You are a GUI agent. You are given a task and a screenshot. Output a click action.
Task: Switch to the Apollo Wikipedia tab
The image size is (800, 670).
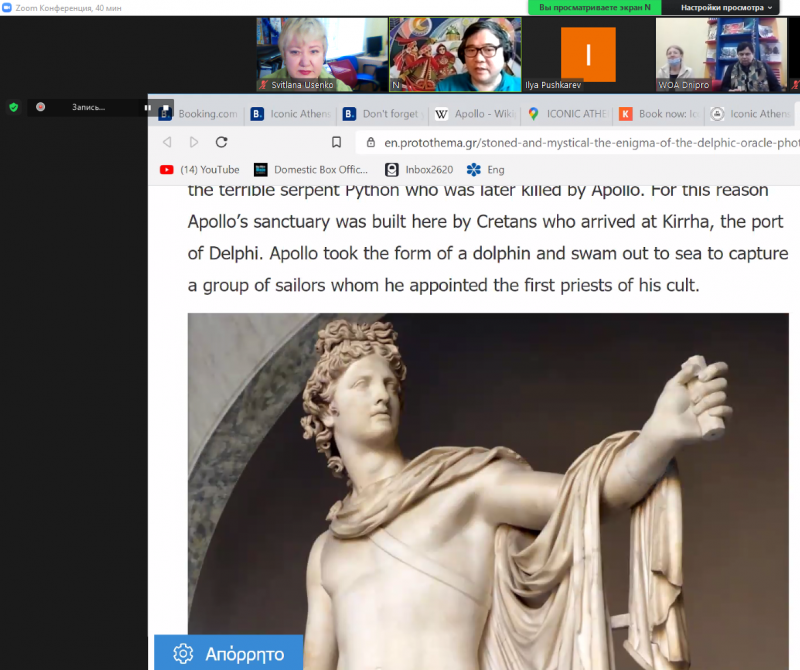[x=476, y=114]
